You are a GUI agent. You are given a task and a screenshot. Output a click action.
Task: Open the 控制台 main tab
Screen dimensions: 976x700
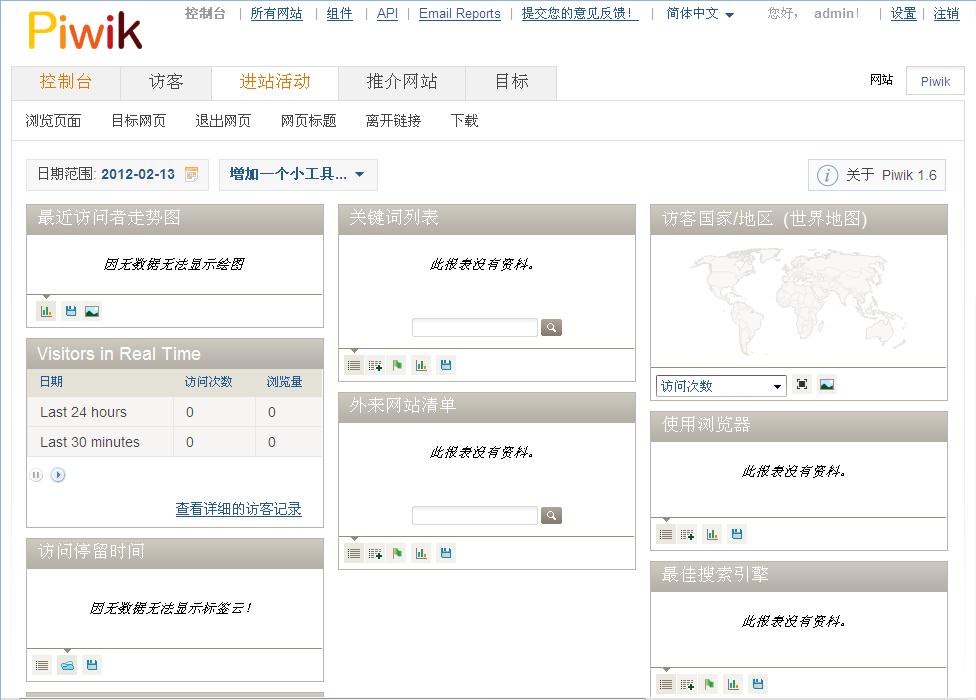coord(65,82)
